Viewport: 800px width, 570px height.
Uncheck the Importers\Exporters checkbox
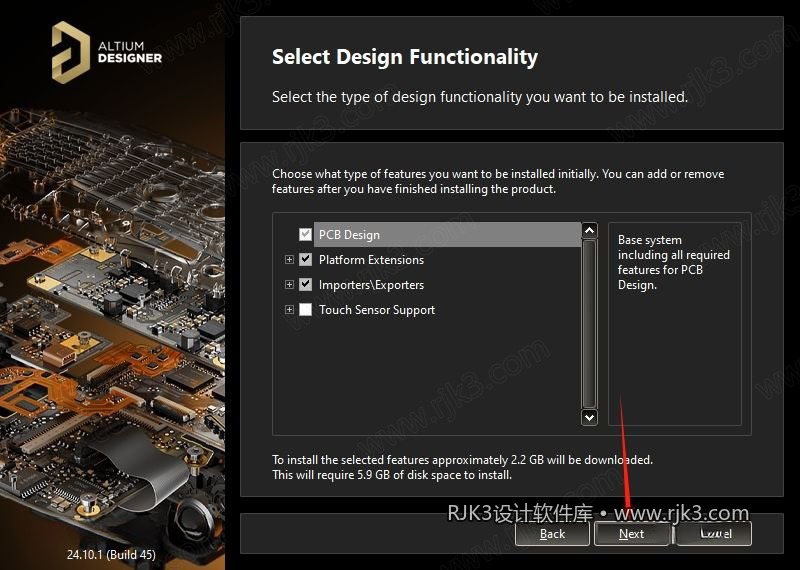click(305, 284)
